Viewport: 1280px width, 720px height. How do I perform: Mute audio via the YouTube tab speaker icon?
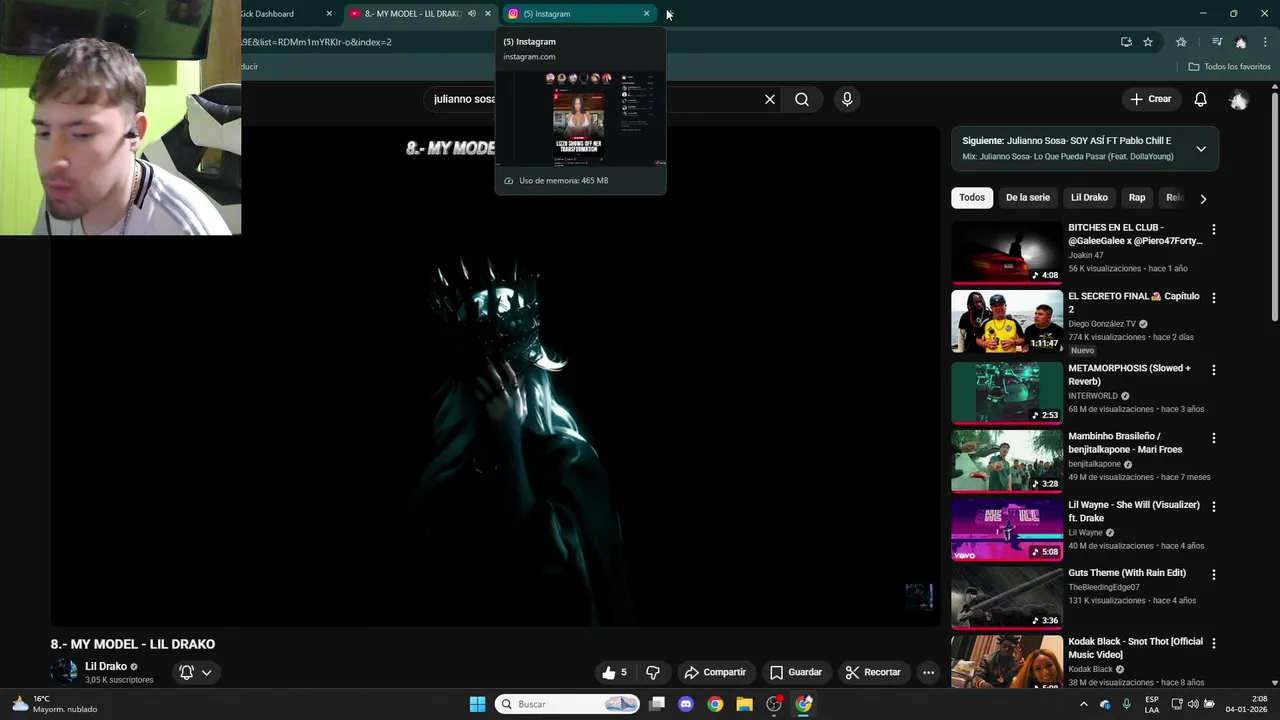click(472, 14)
